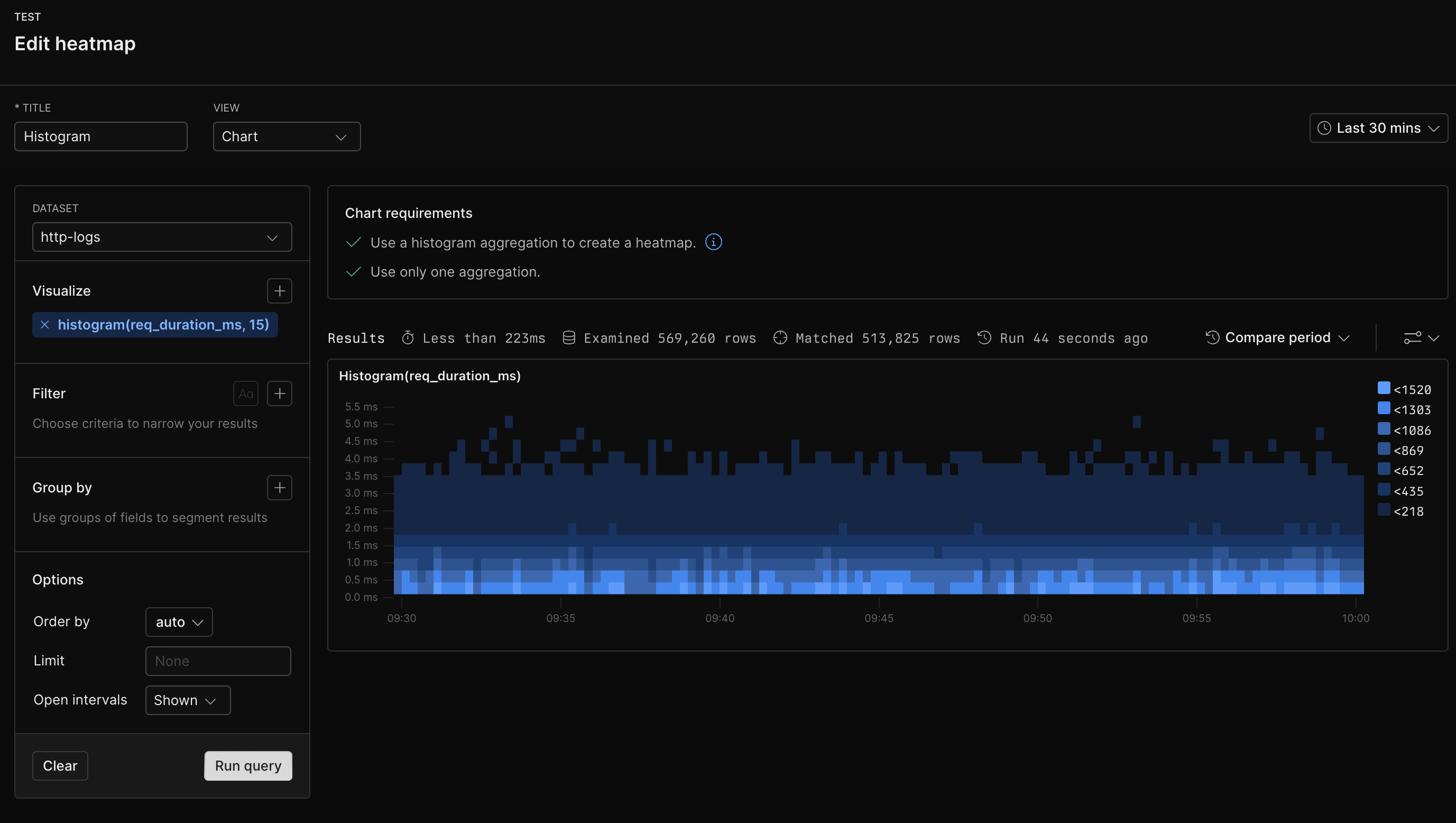Viewport: 1456px width, 823px height.
Task: Click the plus icon to add a filter
Action: click(279, 393)
